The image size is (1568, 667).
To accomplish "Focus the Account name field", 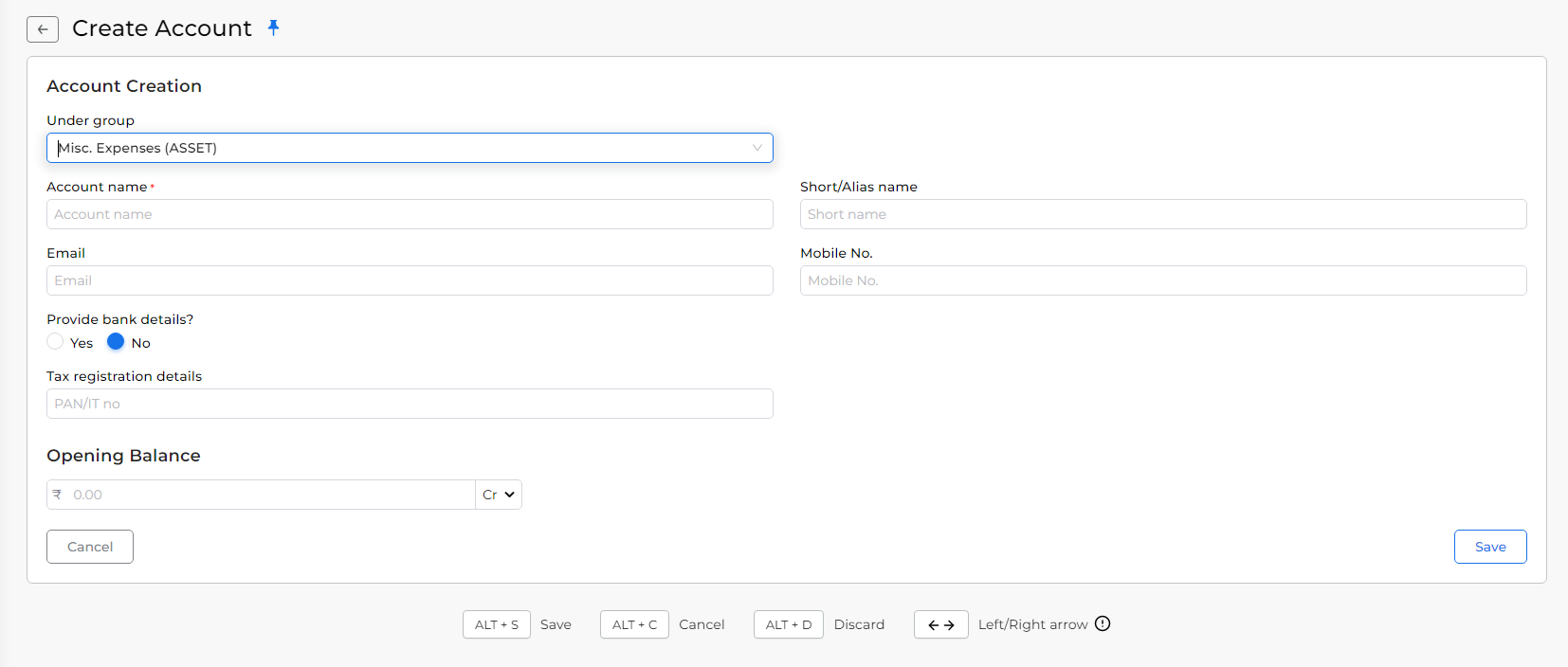I will click(x=410, y=214).
